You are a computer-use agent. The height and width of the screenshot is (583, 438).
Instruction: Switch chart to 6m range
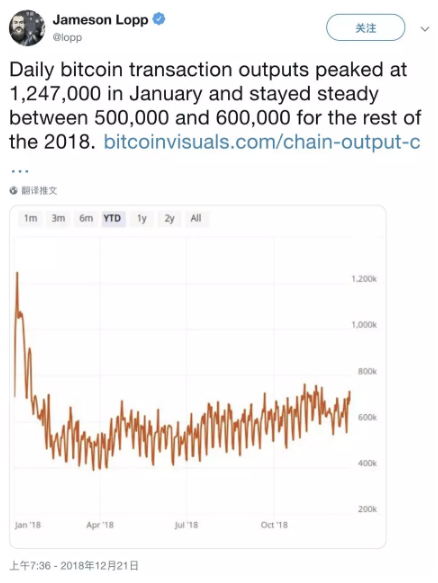click(86, 218)
